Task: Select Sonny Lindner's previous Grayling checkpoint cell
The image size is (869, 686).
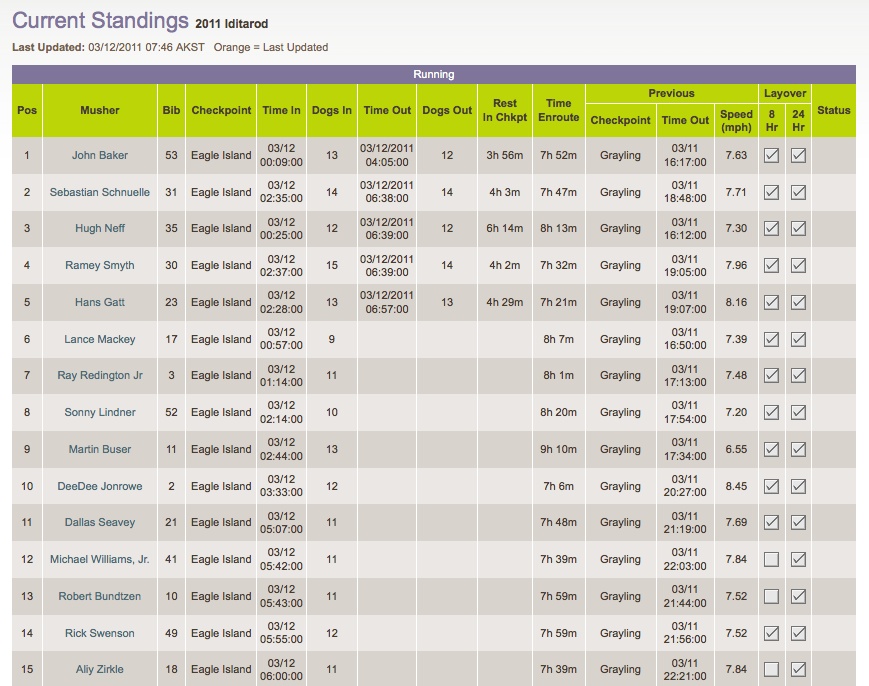Action: [x=620, y=412]
